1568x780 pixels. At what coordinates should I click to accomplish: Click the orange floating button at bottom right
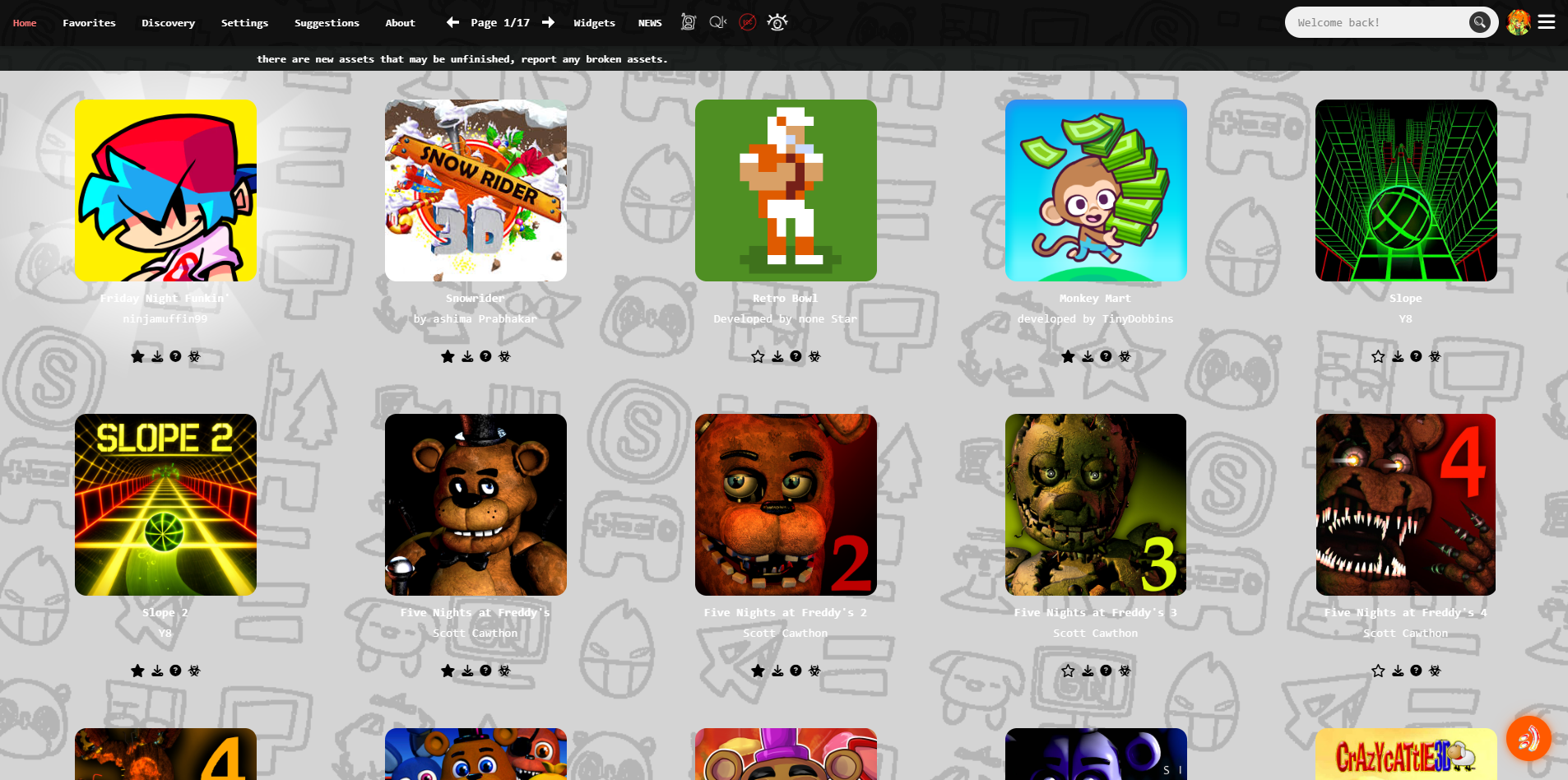[x=1529, y=738]
